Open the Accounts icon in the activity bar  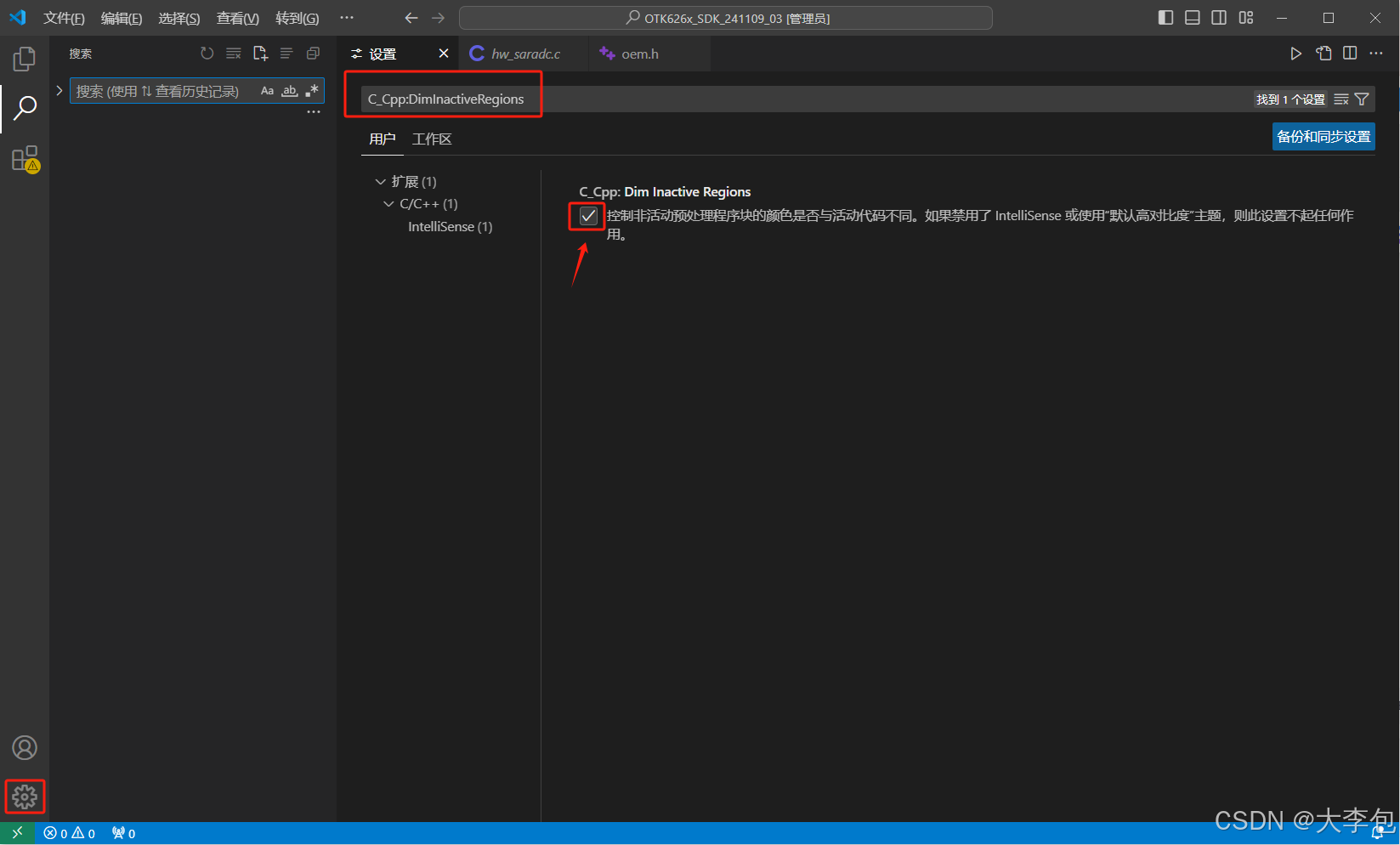pos(25,748)
